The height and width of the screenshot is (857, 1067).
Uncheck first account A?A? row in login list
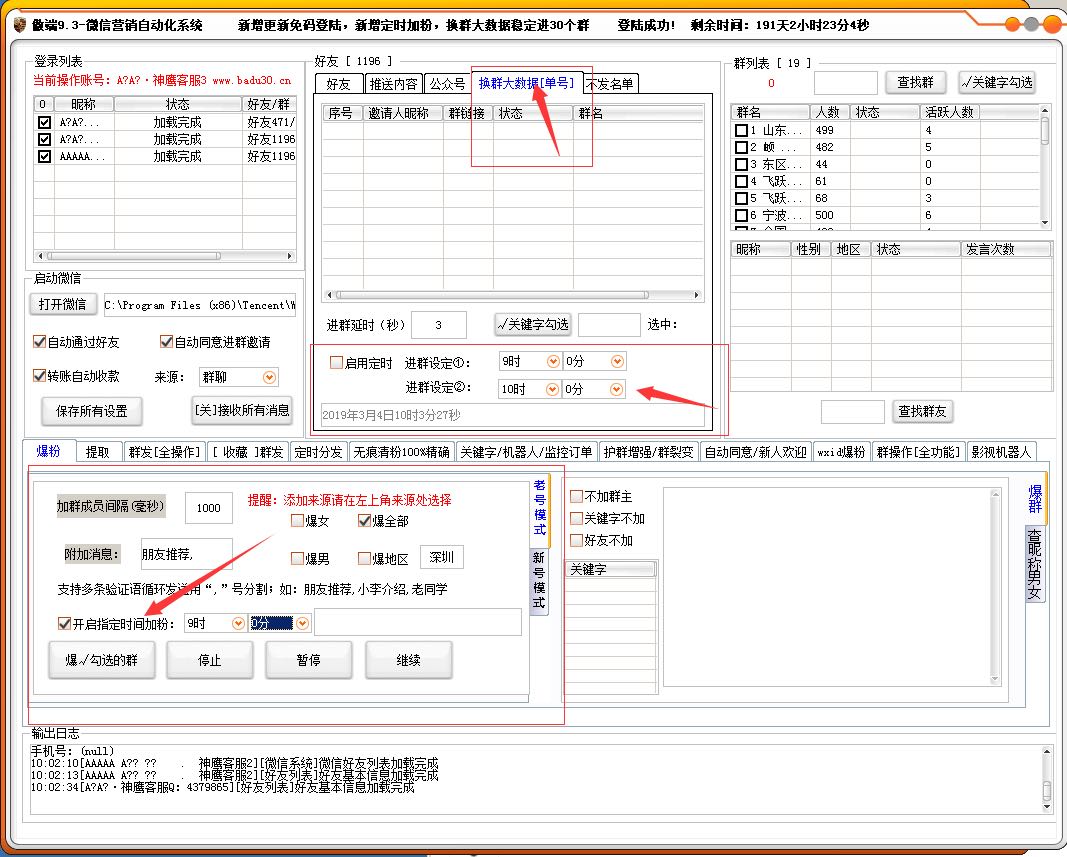[44, 123]
